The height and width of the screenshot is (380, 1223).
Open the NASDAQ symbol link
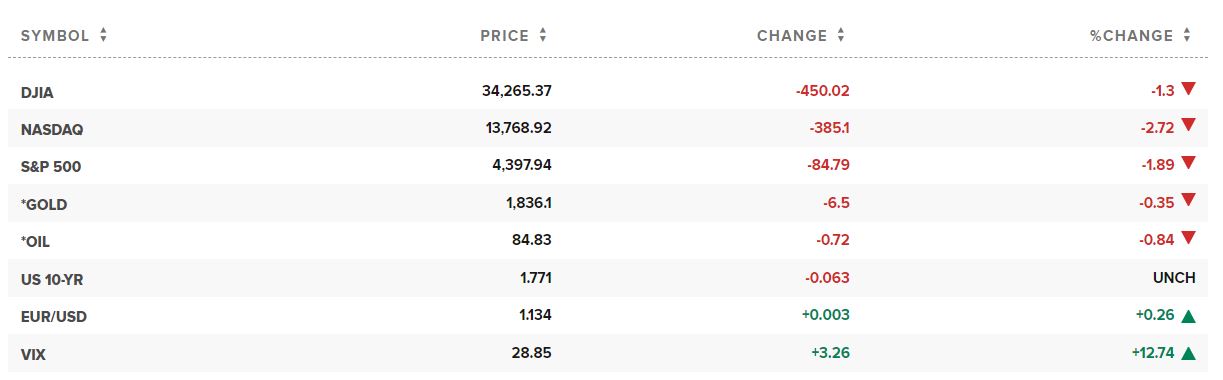(50, 129)
